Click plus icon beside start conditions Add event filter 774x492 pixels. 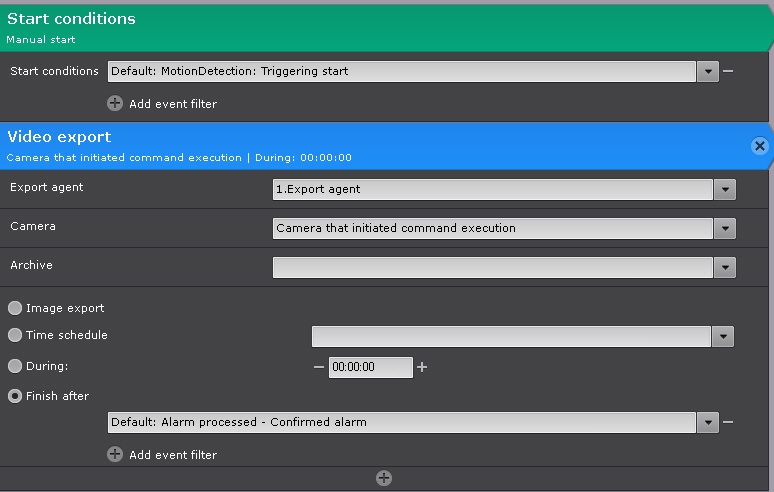tap(115, 103)
